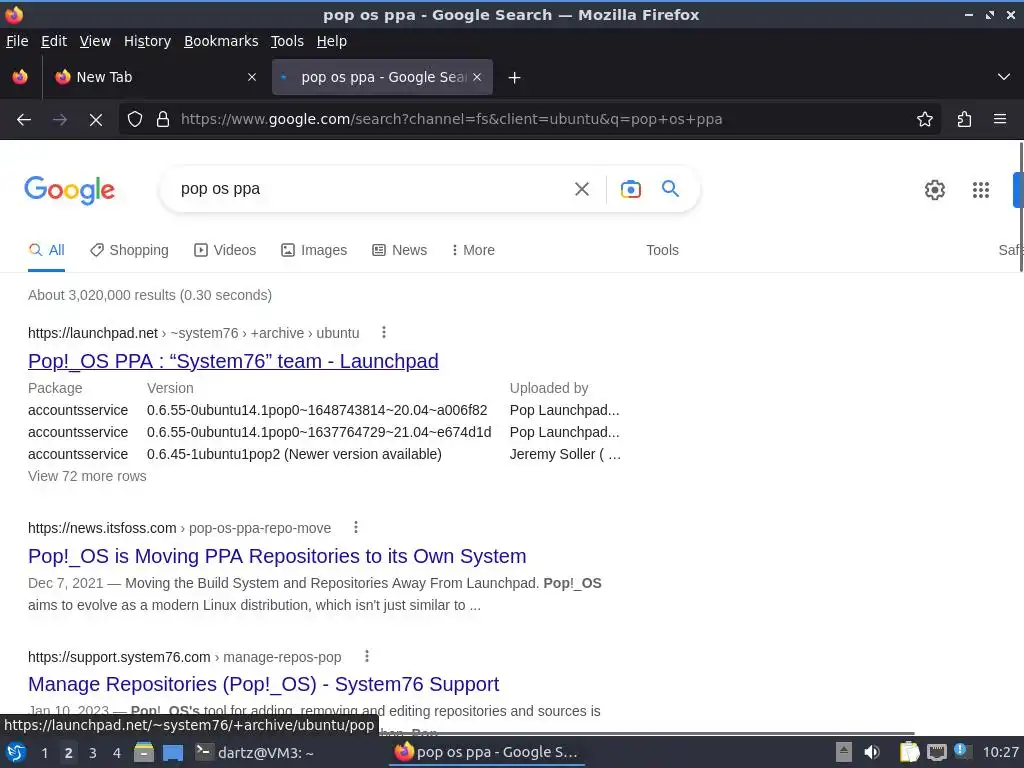This screenshot has height=768, width=1024.
Task: Open the desktop start menu icon
Action: 16,753
